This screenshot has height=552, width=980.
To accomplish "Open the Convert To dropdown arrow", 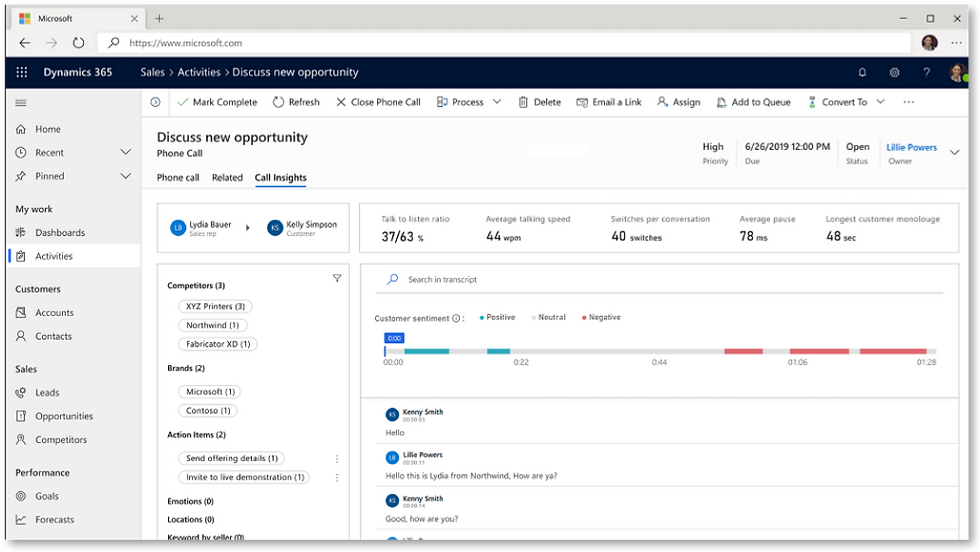I will [x=880, y=102].
